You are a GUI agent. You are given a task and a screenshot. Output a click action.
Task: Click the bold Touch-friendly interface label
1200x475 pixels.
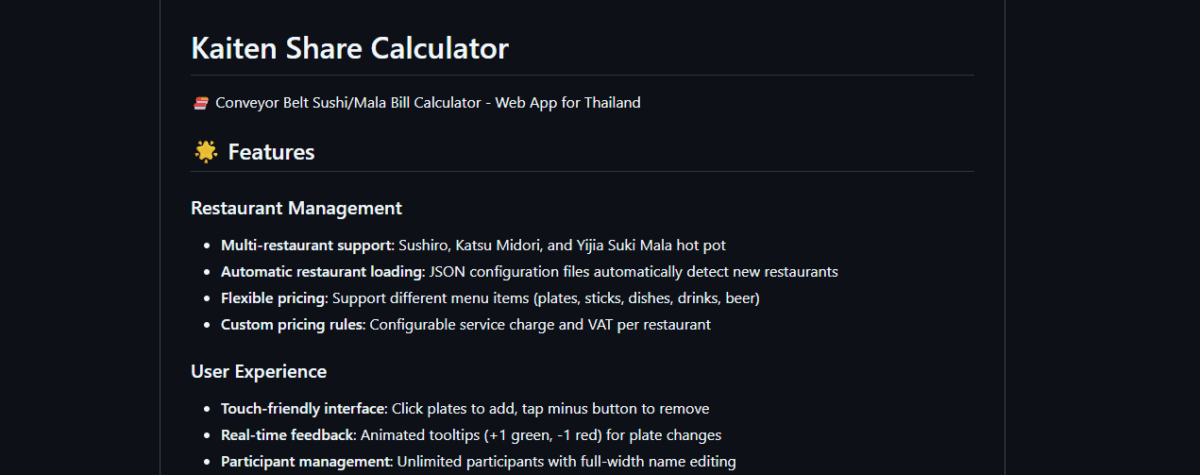[x=304, y=409]
